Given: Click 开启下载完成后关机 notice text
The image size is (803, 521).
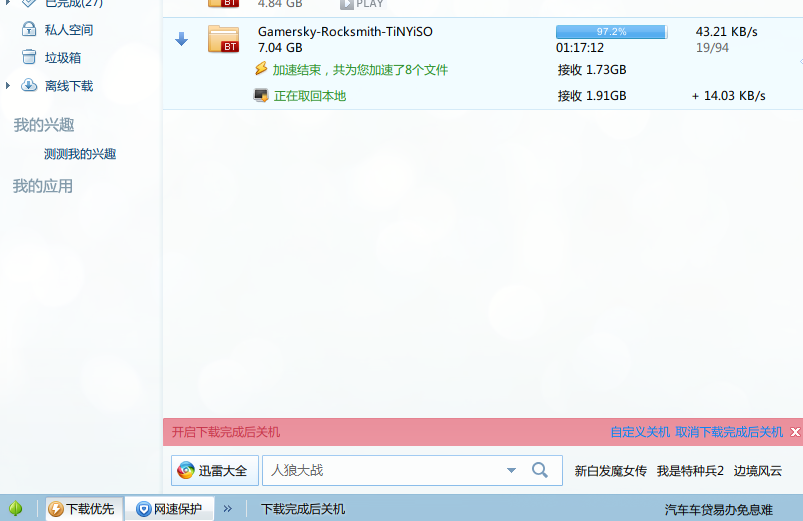Looking at the screenshot, I should (x=226, y=432).
